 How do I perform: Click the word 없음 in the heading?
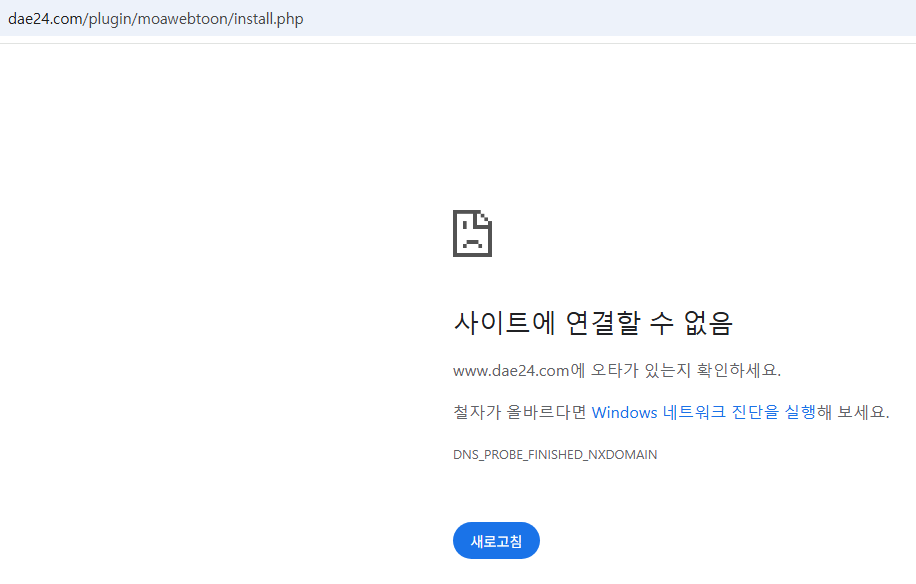708,323
